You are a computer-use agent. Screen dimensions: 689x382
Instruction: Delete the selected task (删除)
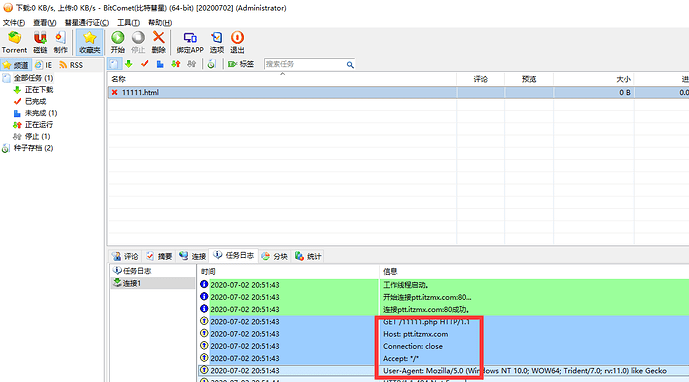point(159,42)
